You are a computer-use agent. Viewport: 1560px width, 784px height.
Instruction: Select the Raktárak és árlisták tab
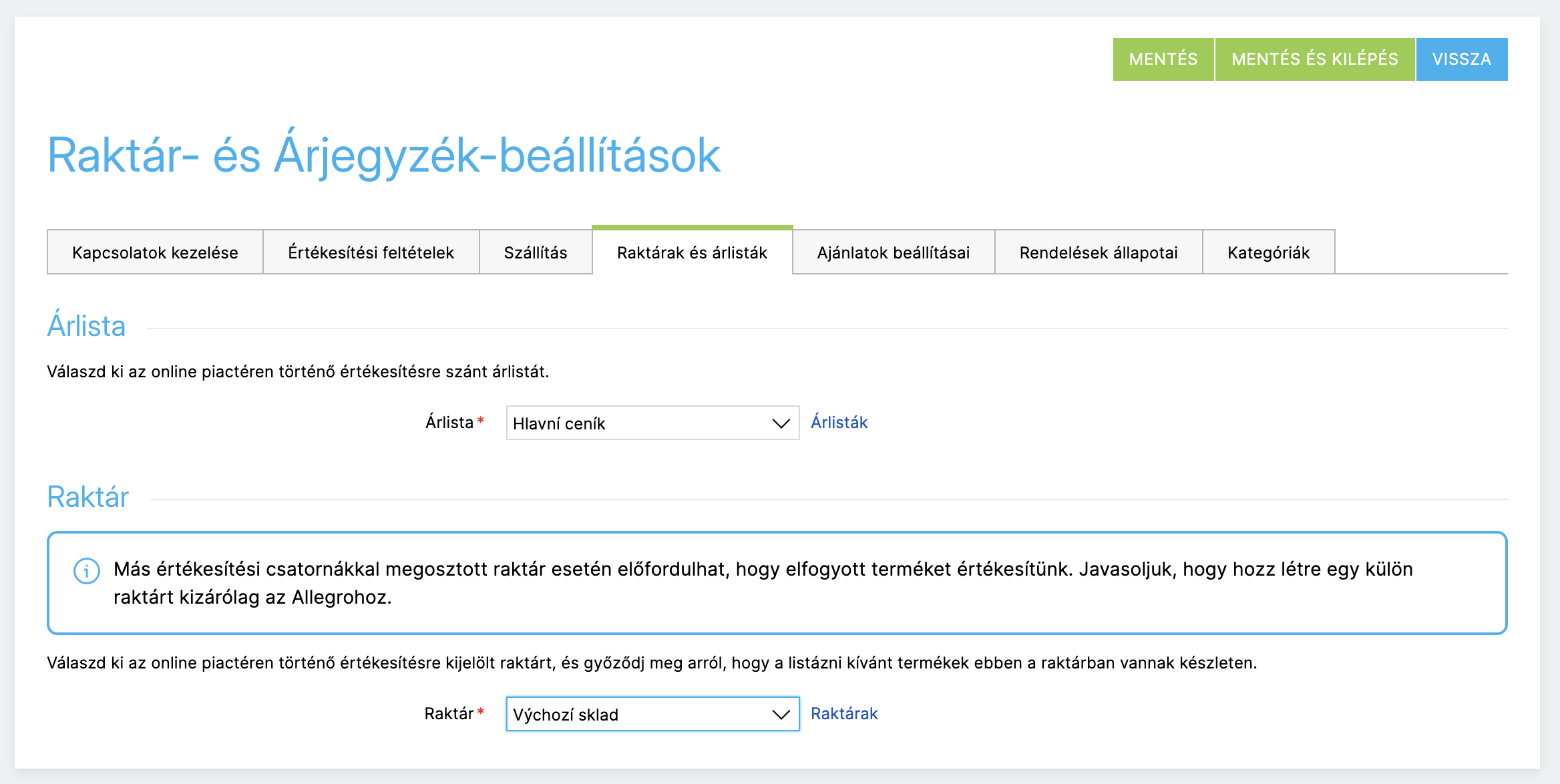(x=692, y=252)
